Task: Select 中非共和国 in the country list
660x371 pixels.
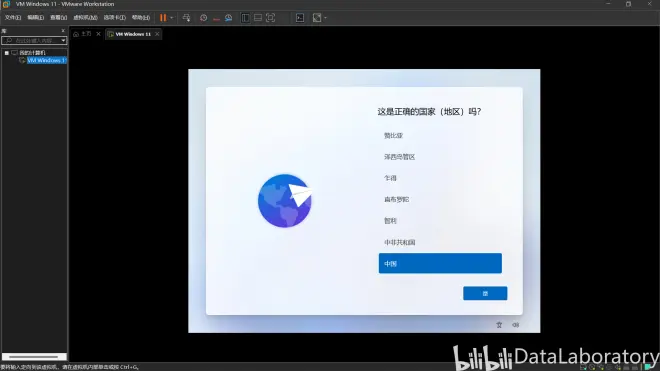Action: [440, 242]
